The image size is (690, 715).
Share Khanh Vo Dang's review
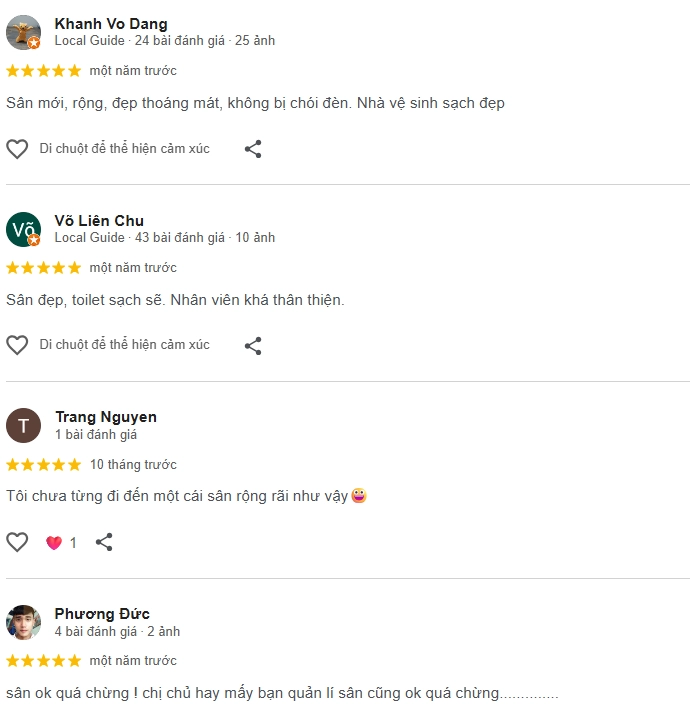[x=253, y=149]
